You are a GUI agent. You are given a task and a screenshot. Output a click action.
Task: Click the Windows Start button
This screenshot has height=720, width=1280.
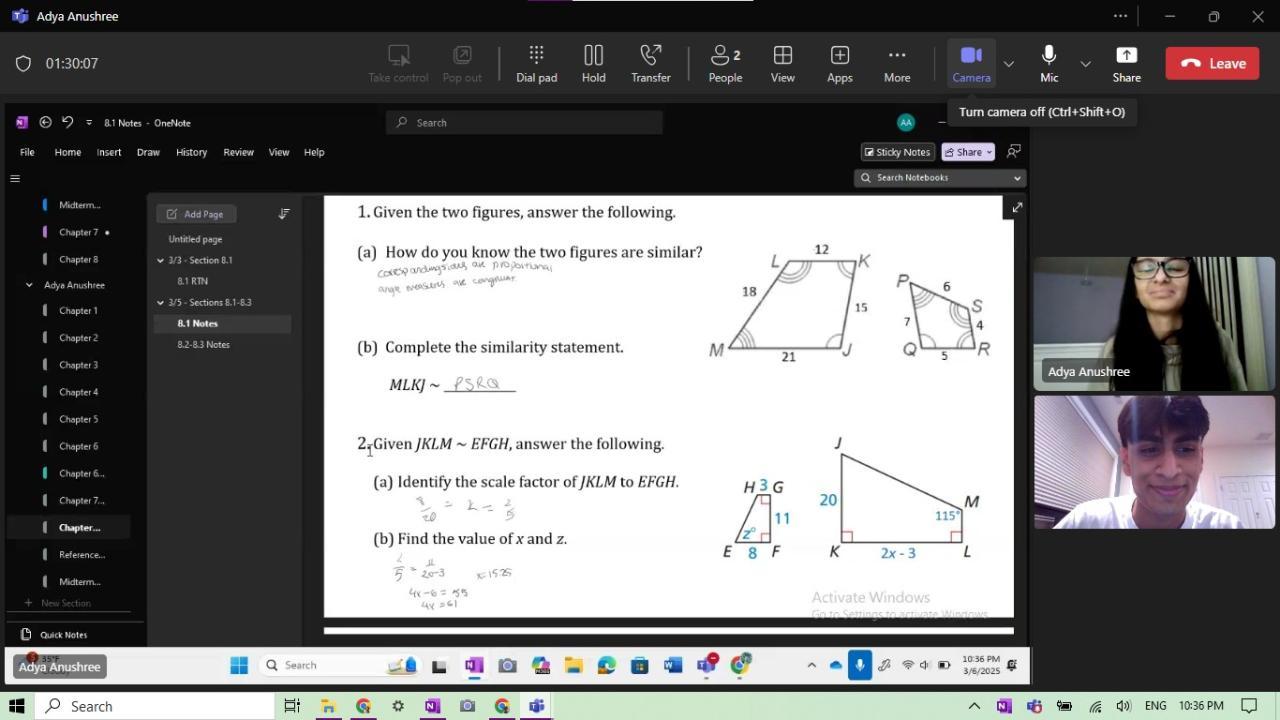(x=16, y=706)
